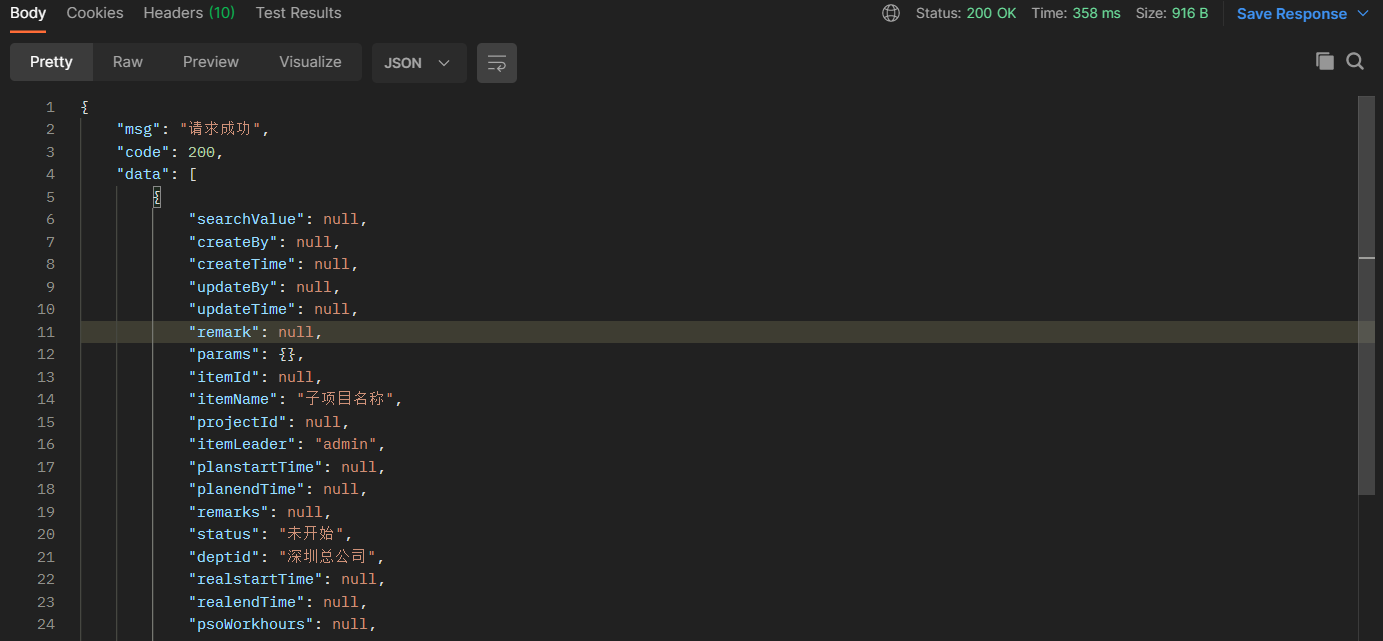Screen dimensions: 1383x641
Task: Switch to the Cookies tab
Action: 95,13
